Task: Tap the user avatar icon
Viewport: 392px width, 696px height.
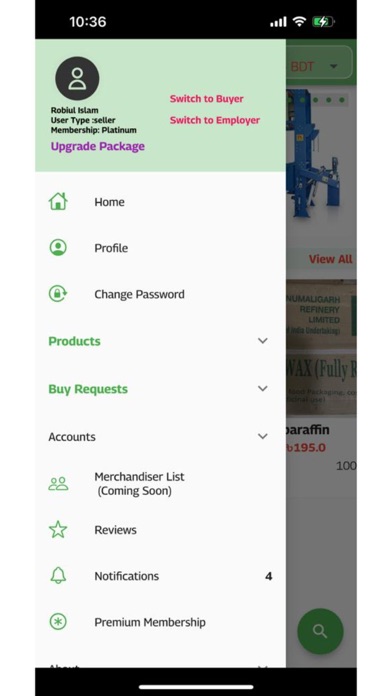Action: pos(77,79)
